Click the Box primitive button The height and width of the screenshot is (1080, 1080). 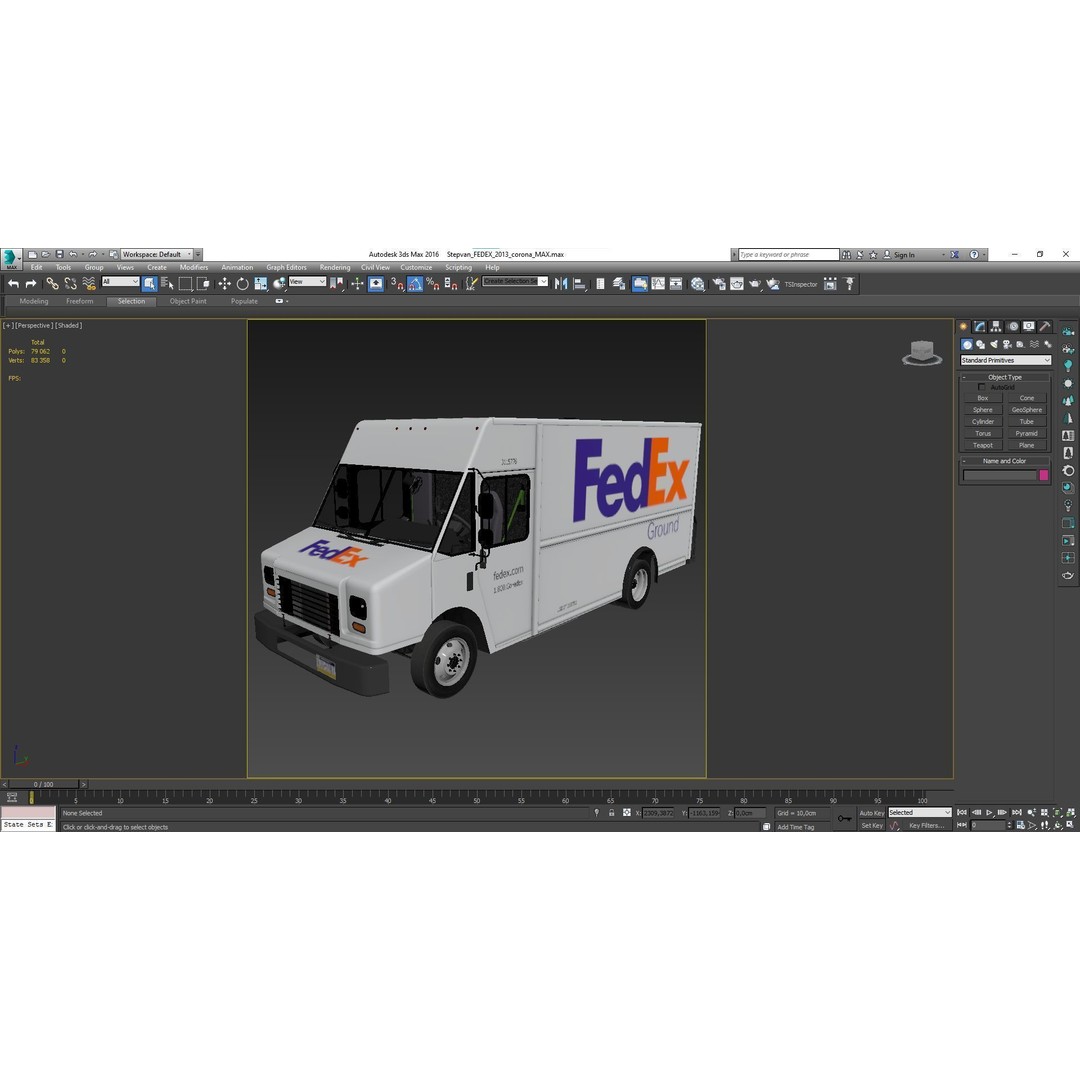point(983,398)
